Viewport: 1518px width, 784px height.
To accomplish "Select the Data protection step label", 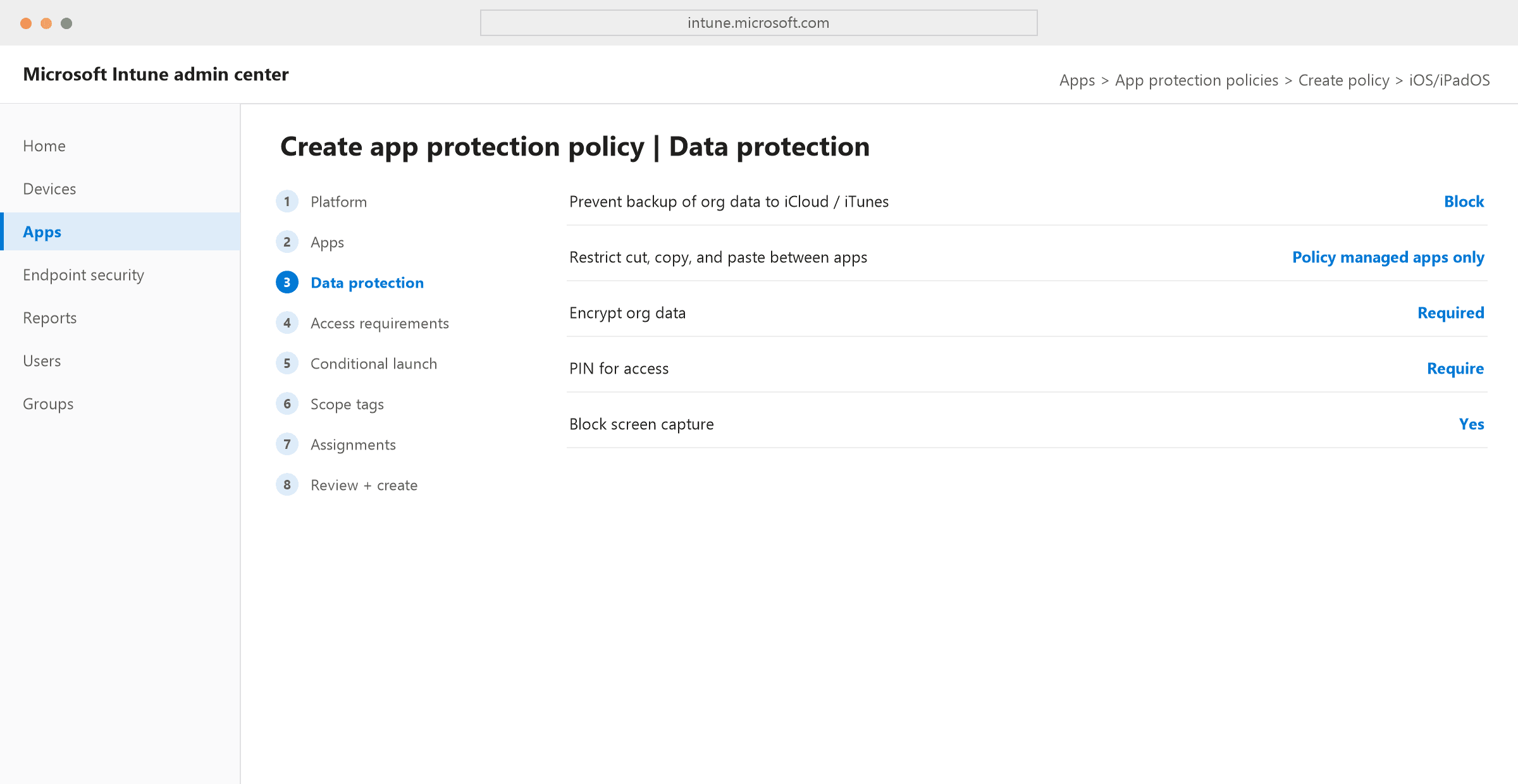I will pyautogui.click(x=367, y=283).
